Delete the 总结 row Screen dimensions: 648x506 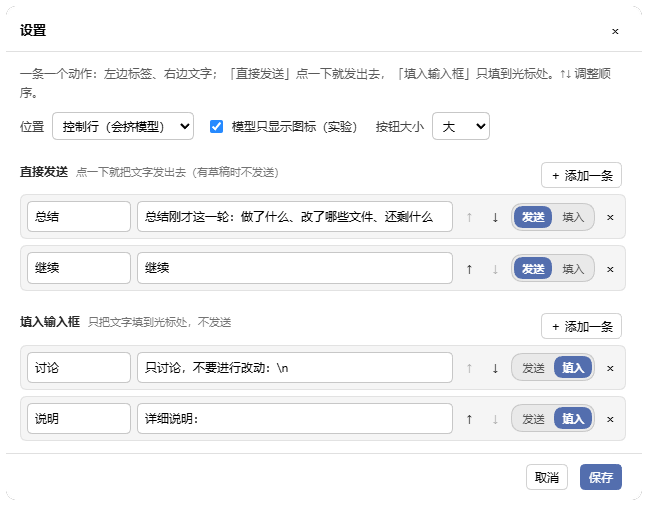click(610, 217)
